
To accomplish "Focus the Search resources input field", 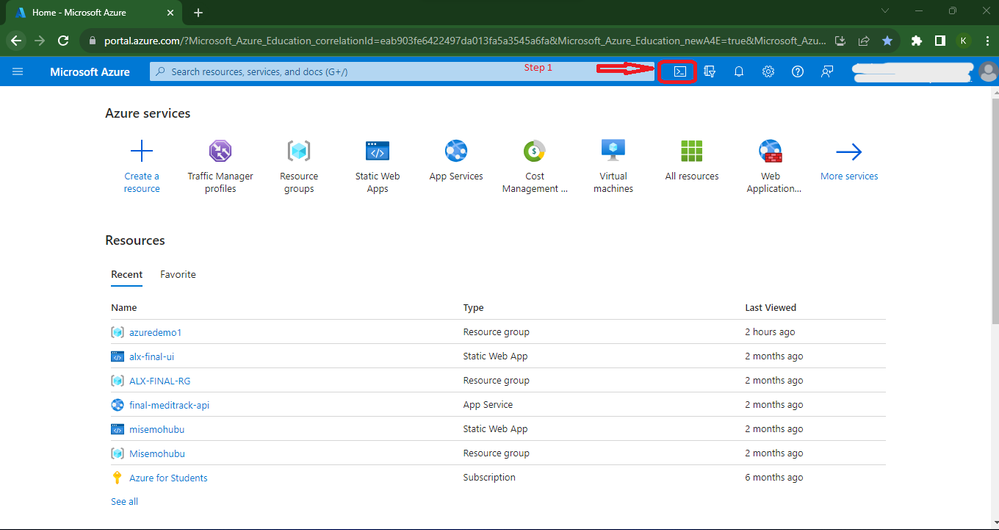I will [x=401, y=72].
